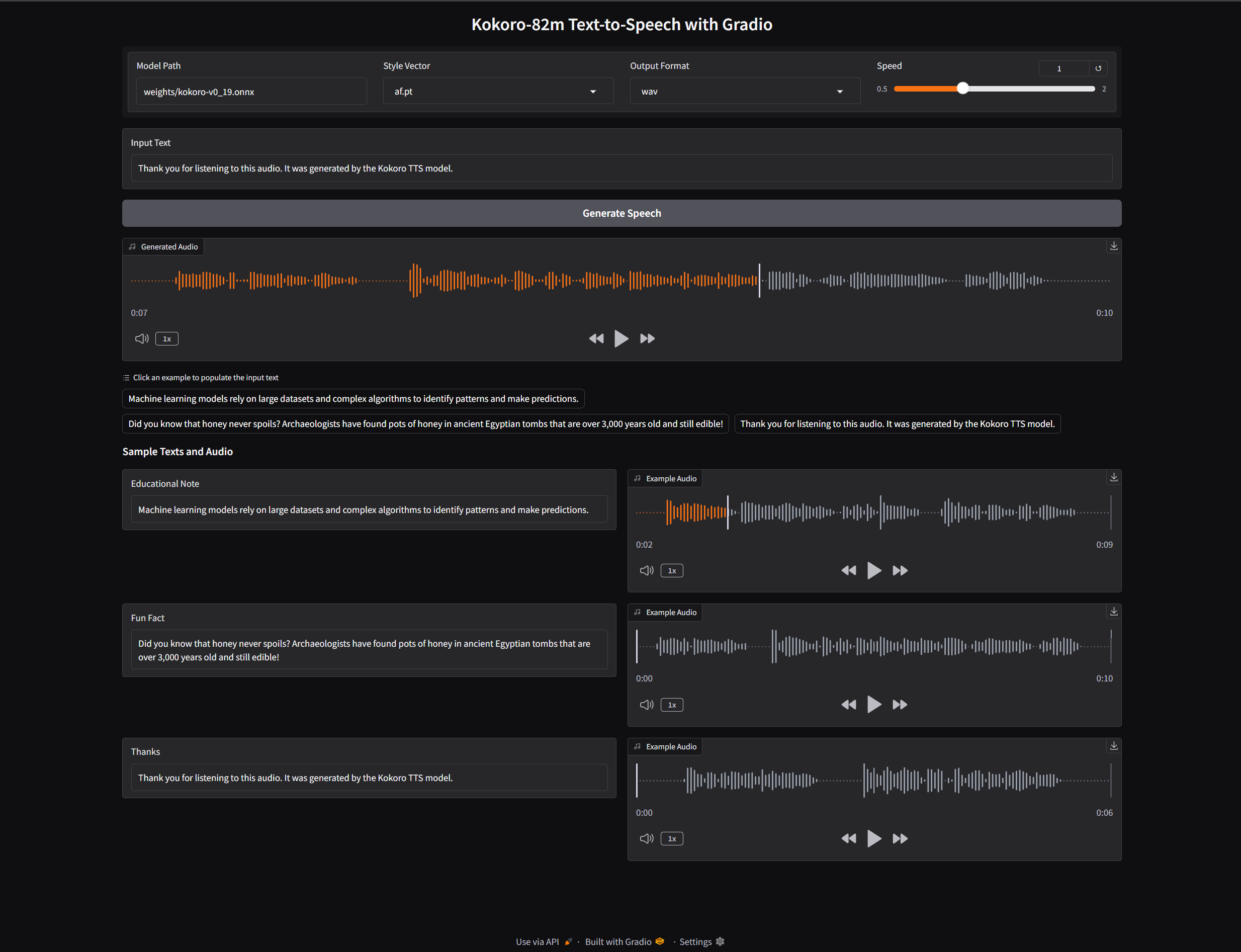Play the Thanks example audio
Viewport: 1241px width, 952px height.
coord(874,839)
